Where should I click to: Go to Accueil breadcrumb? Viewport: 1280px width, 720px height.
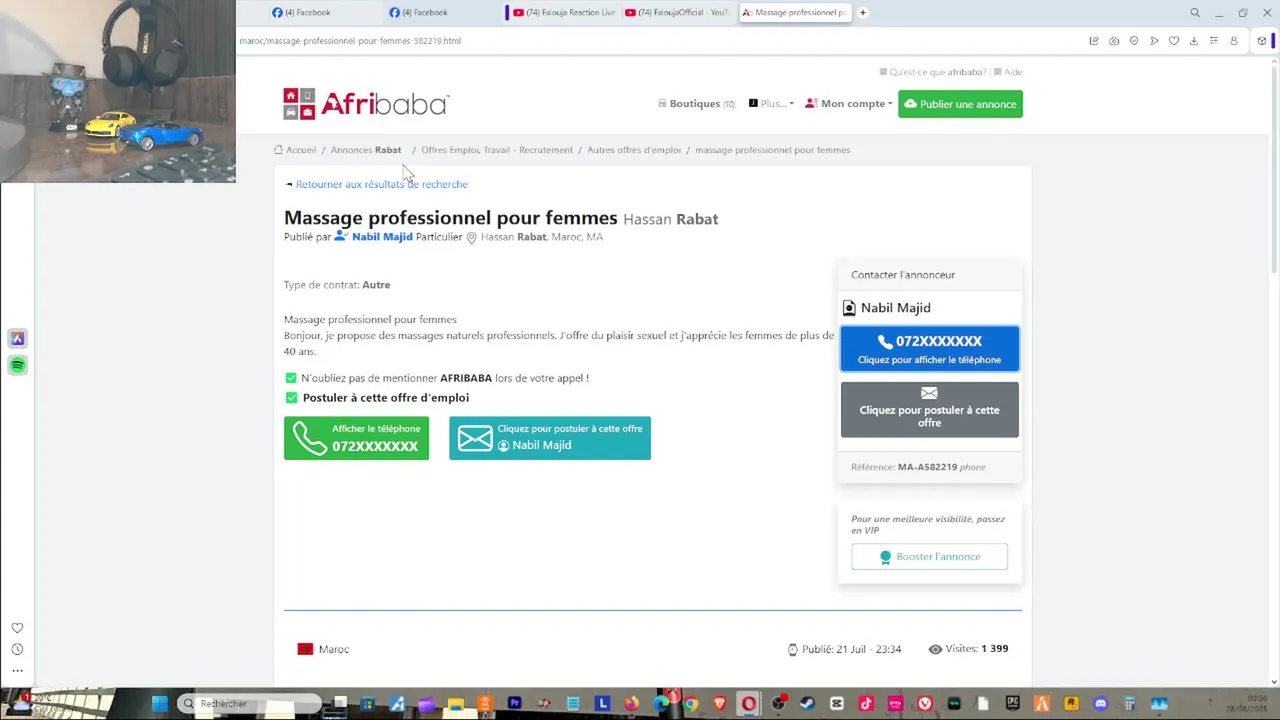[295, 150]
